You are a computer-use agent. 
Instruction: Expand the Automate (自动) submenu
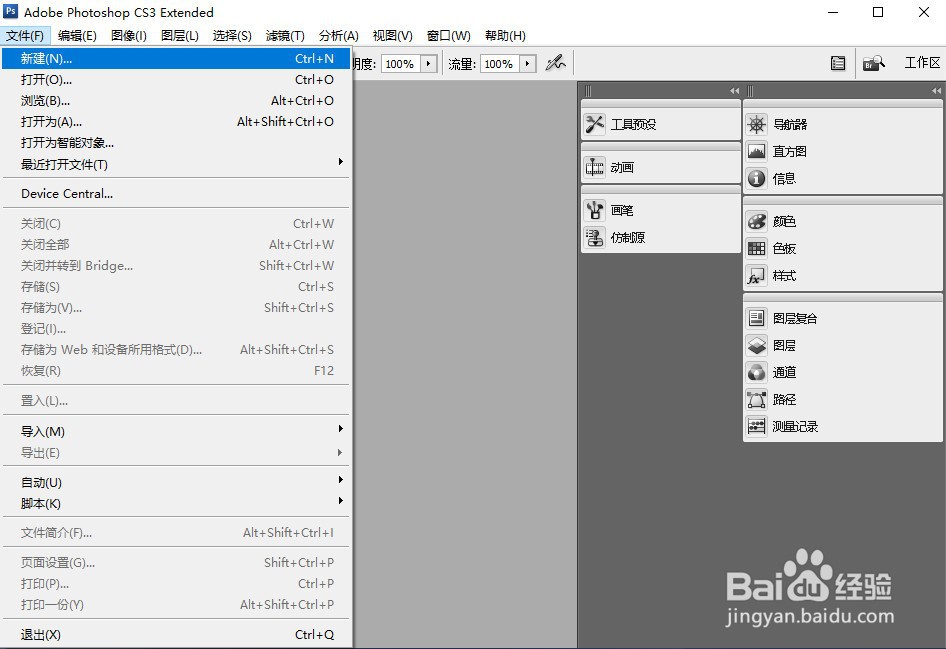(176, 483)
